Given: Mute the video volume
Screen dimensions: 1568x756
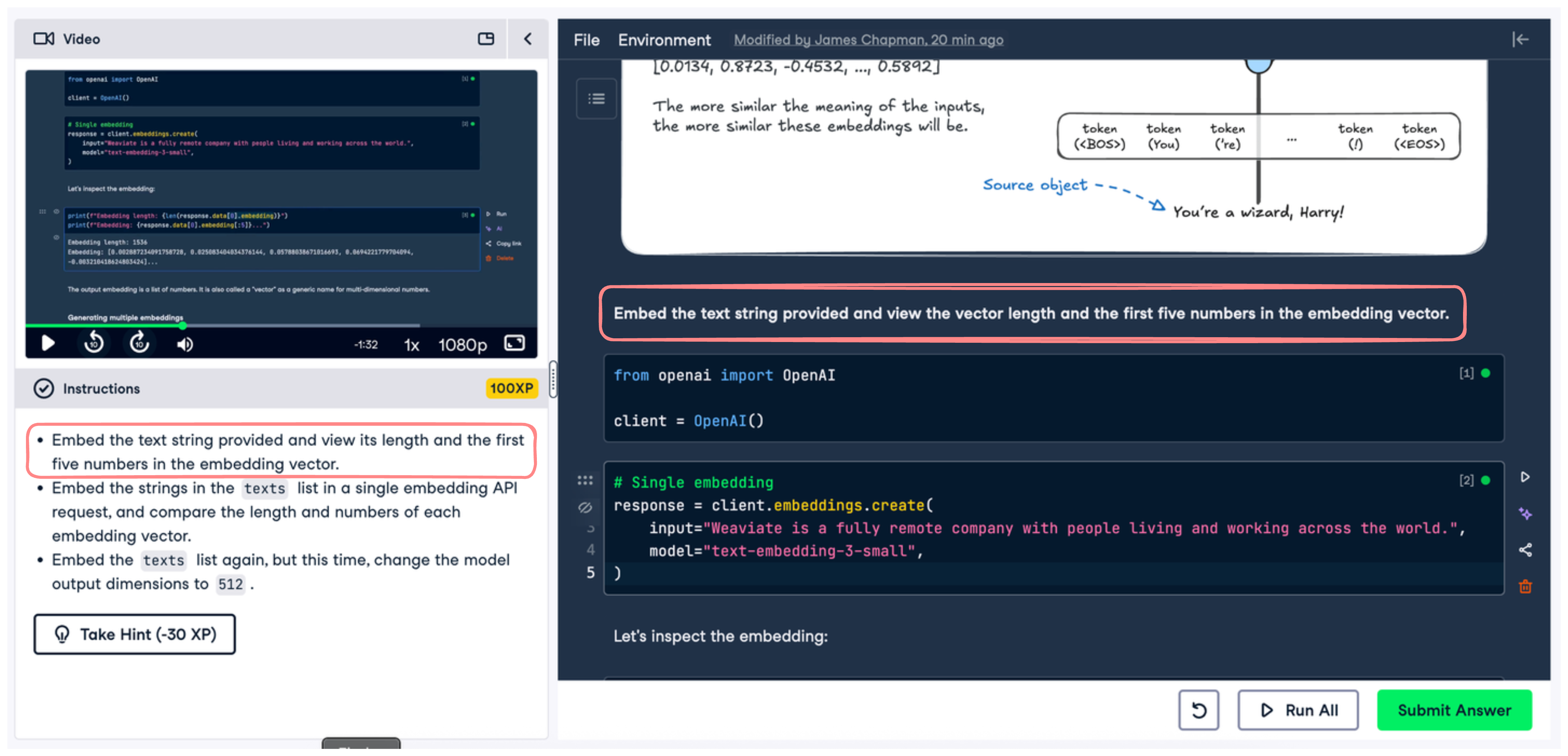Looking at the screenshot, I should [x=184, y=344].
